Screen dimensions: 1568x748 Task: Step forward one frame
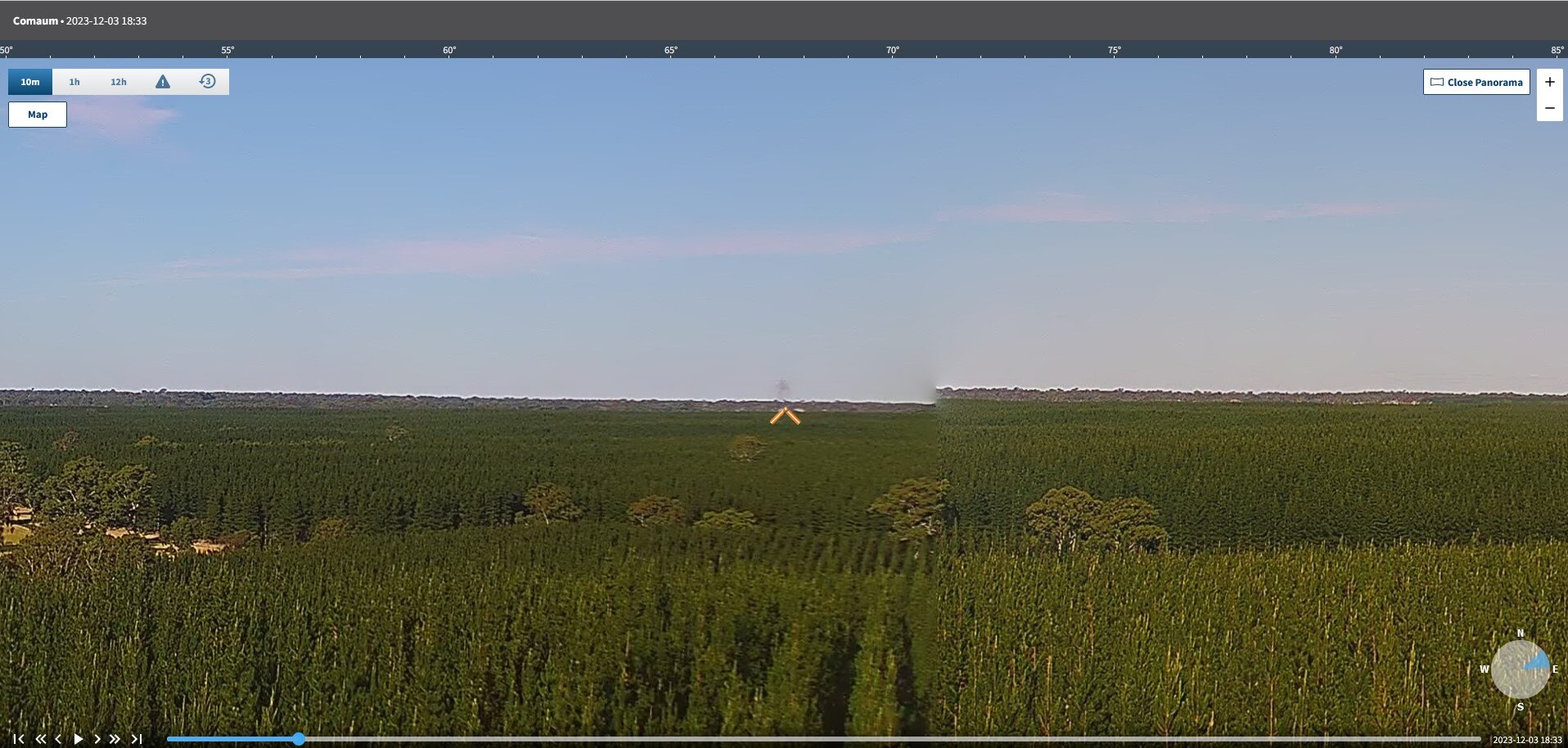(97, 739)
